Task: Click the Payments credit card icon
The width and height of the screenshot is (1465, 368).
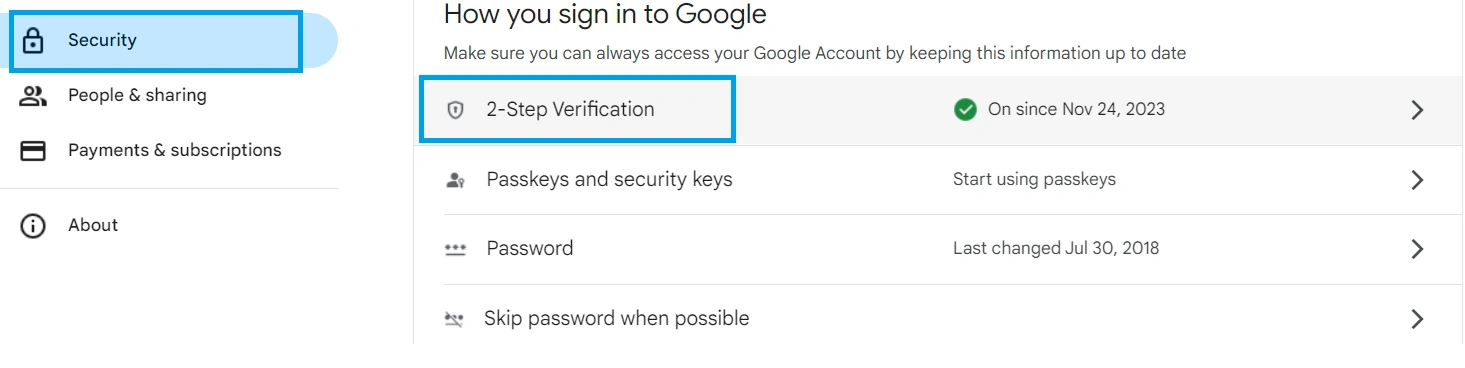Action: pyautogui.click(x=33, y=151)
